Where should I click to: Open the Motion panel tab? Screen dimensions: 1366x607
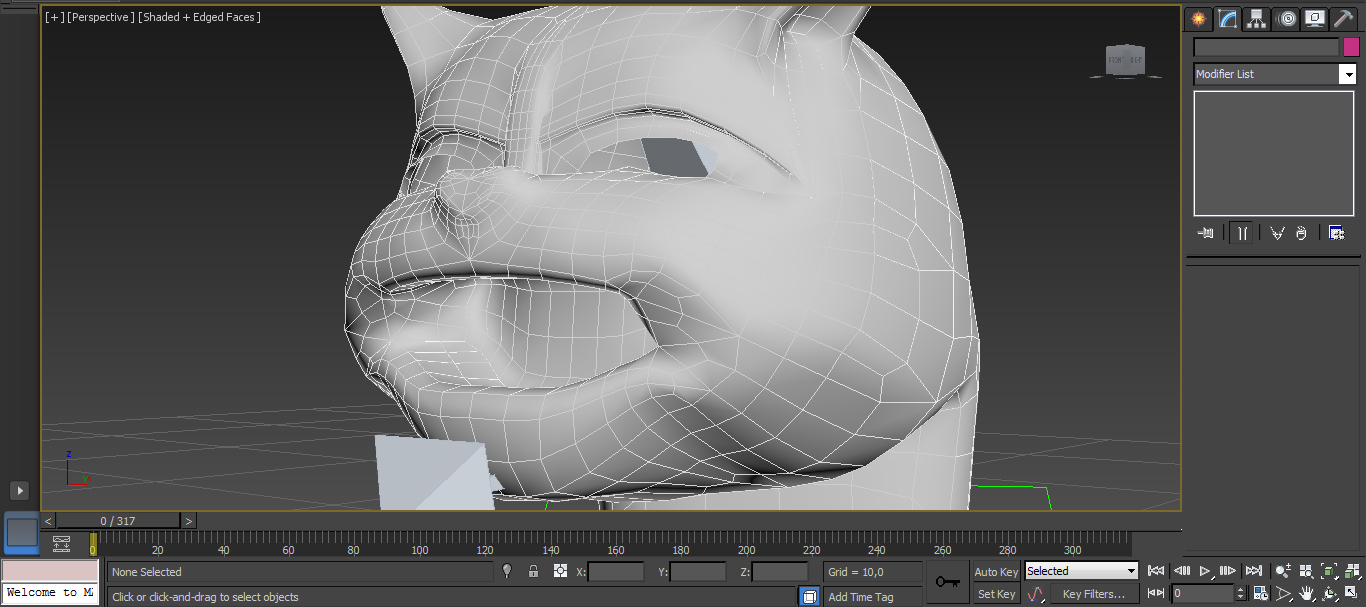(x=1286, y=19)
